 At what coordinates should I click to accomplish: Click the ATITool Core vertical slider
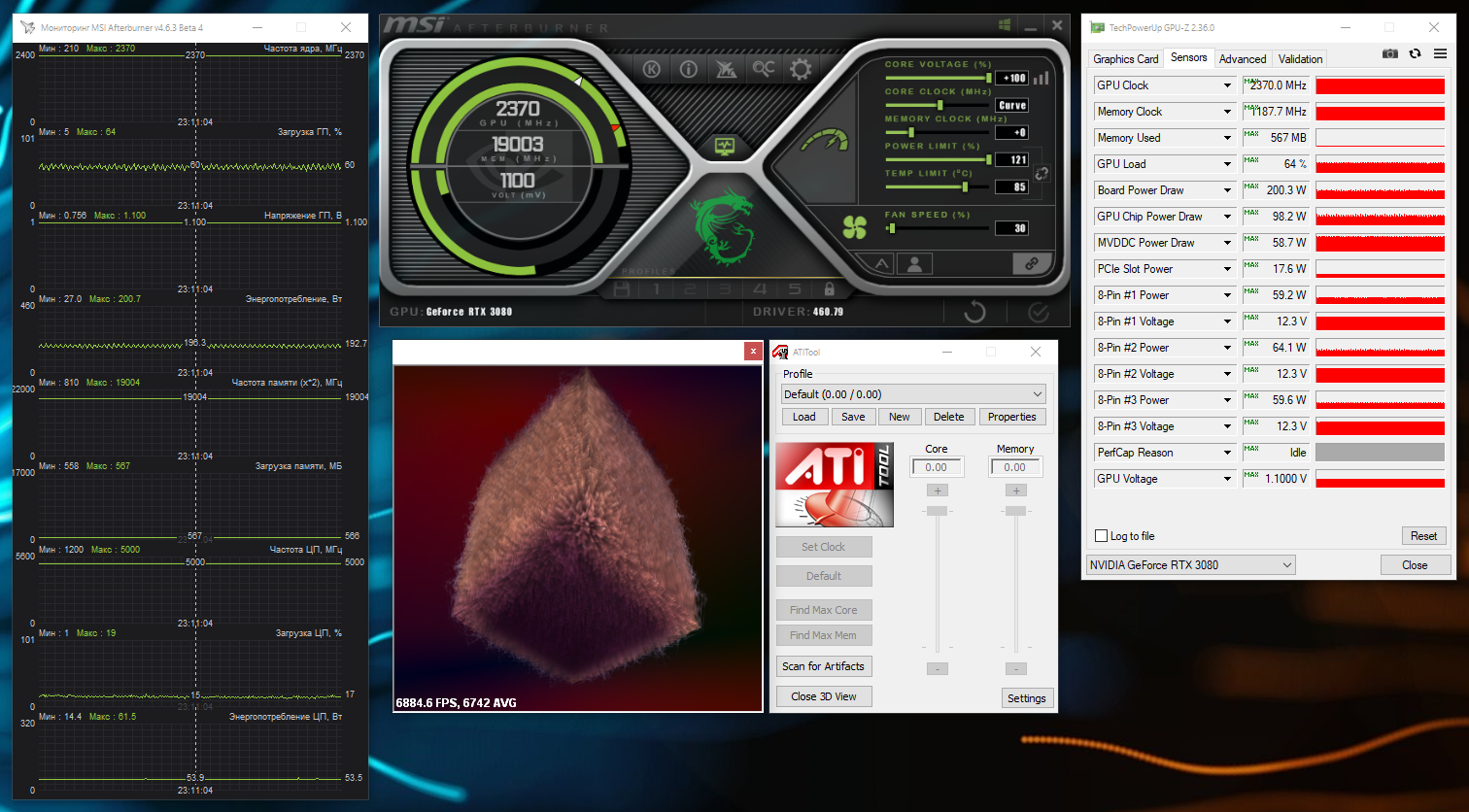(937, 580)
